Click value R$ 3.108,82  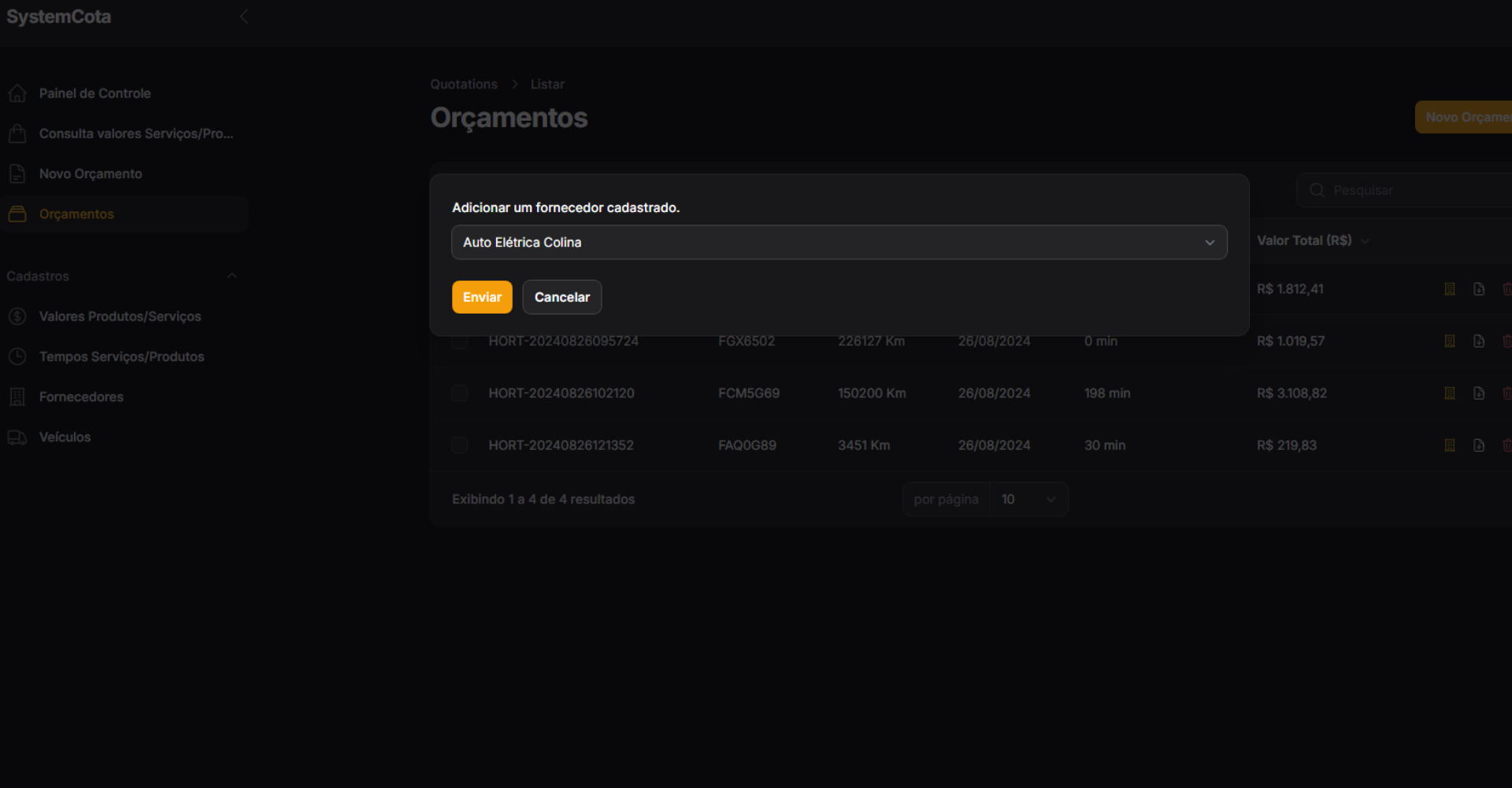click(x=1291, y=393)
